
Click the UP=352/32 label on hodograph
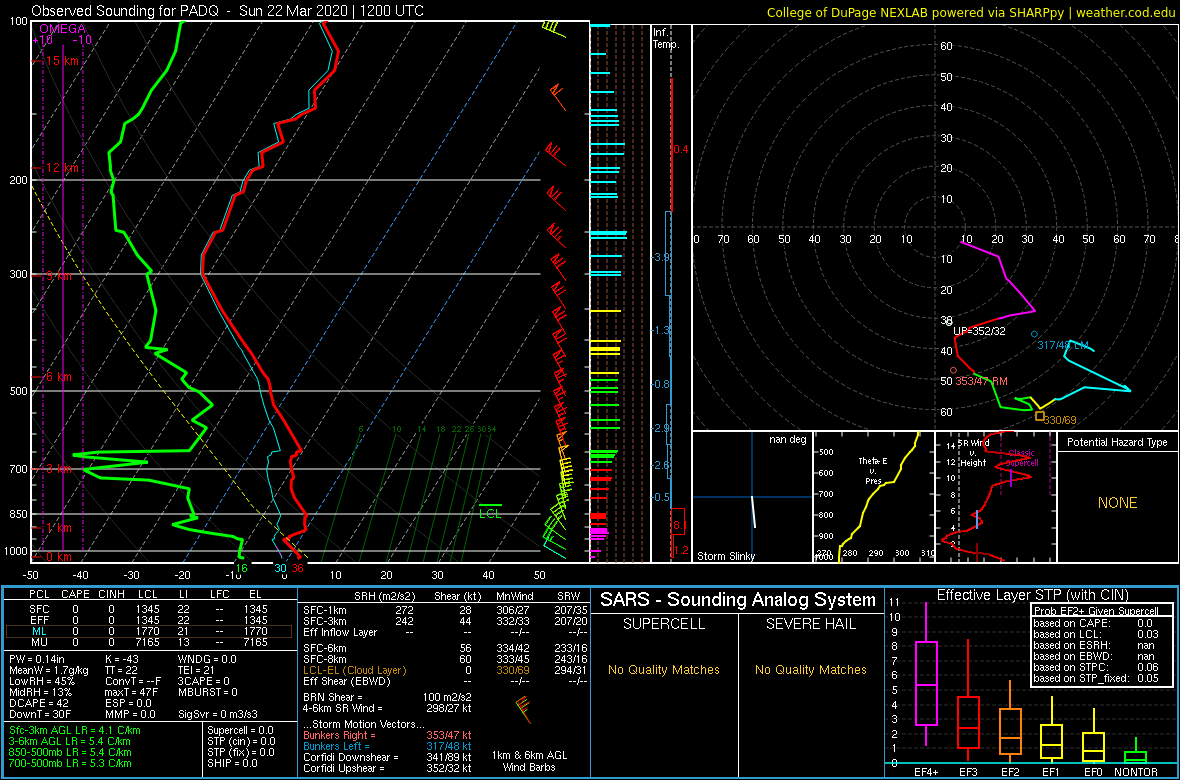(979, 331)
